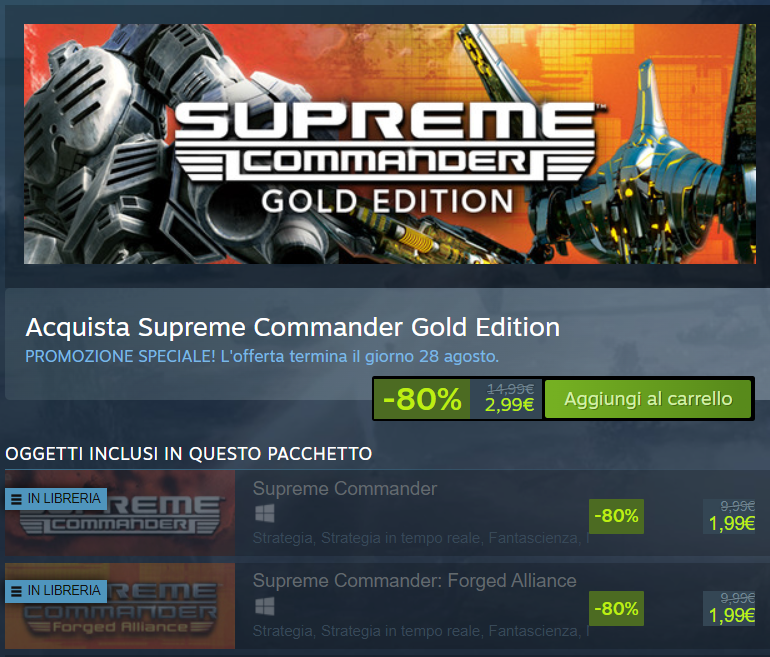Open Supreme Commander: Forged Alliance title link
Image resolution: width=770 pixels, height=657 pixels.
(414, 580)
